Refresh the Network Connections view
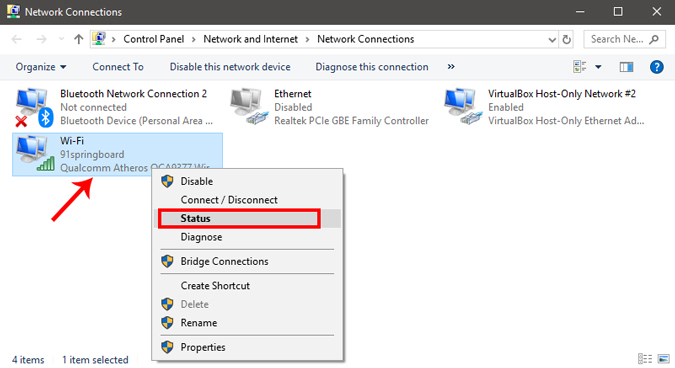This screenshot has height=368, width=675. click(567, 40)
